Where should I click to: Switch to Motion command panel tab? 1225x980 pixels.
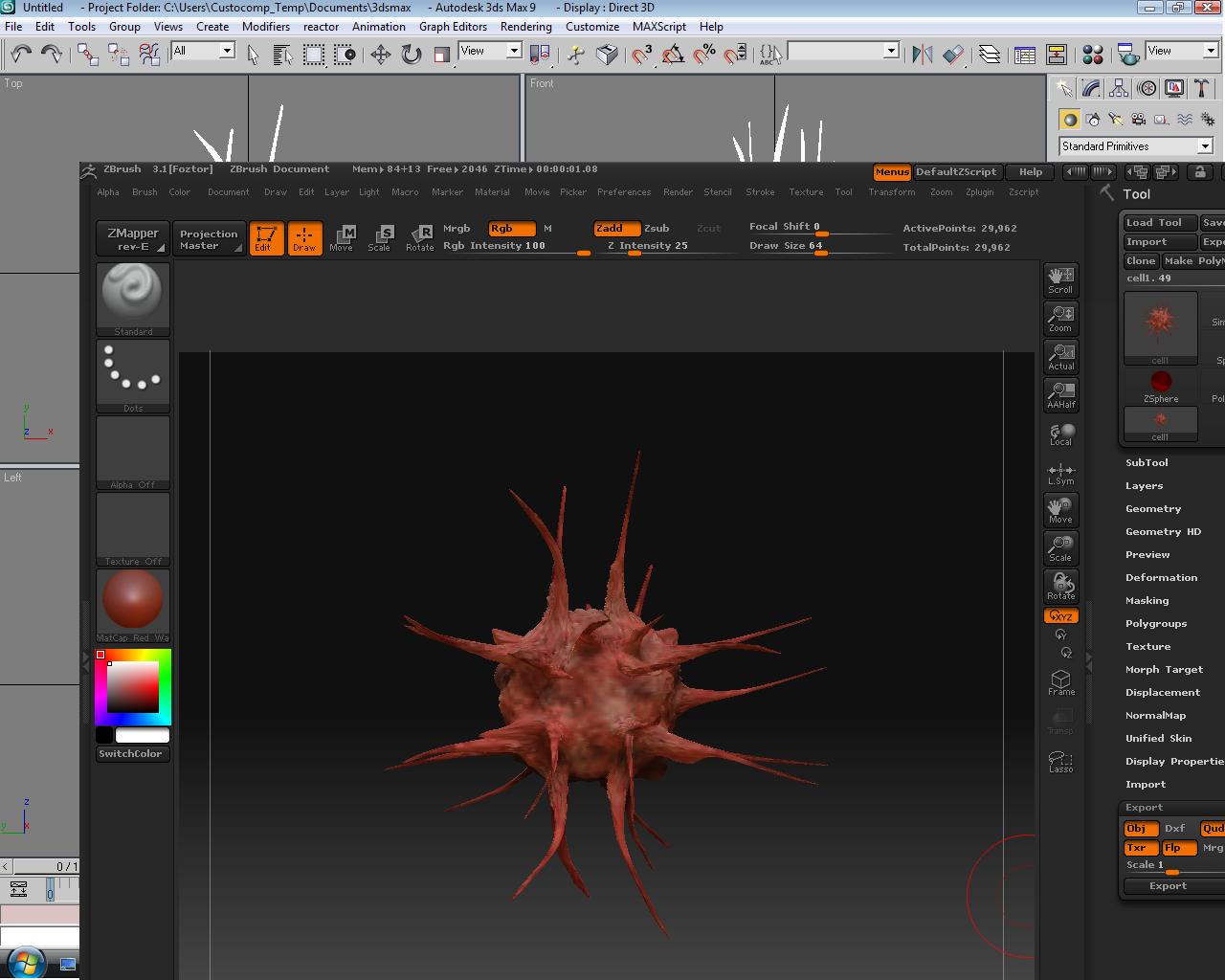coord(1147,89)
